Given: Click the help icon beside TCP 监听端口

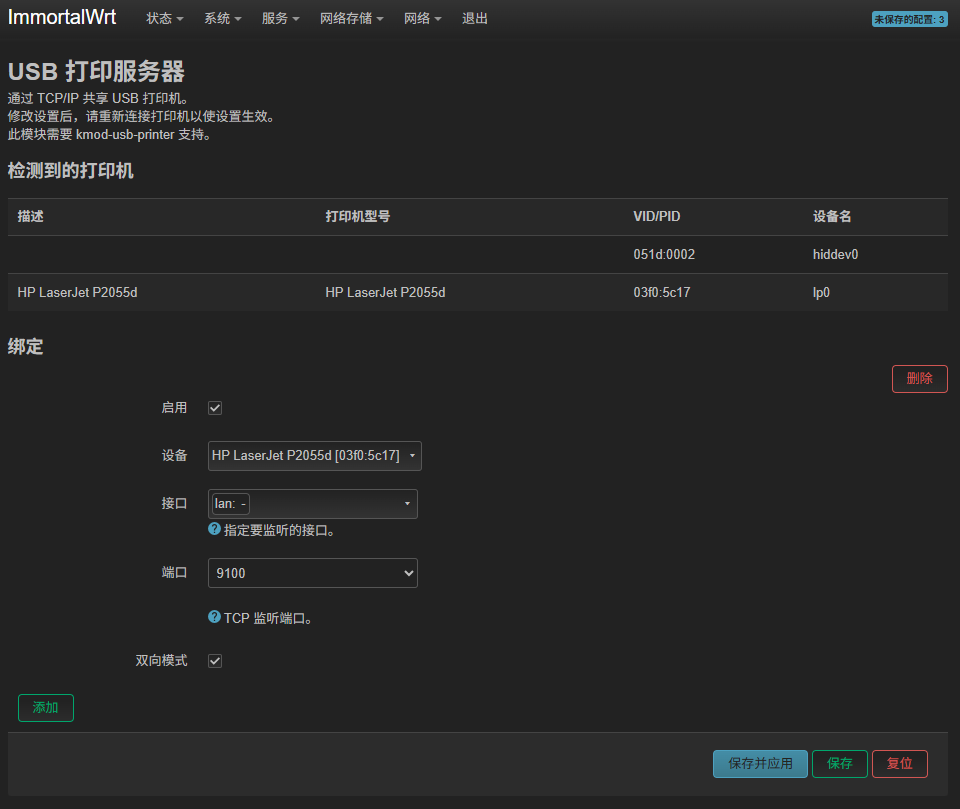Looking at the screenshot, I should click(214, 617).
